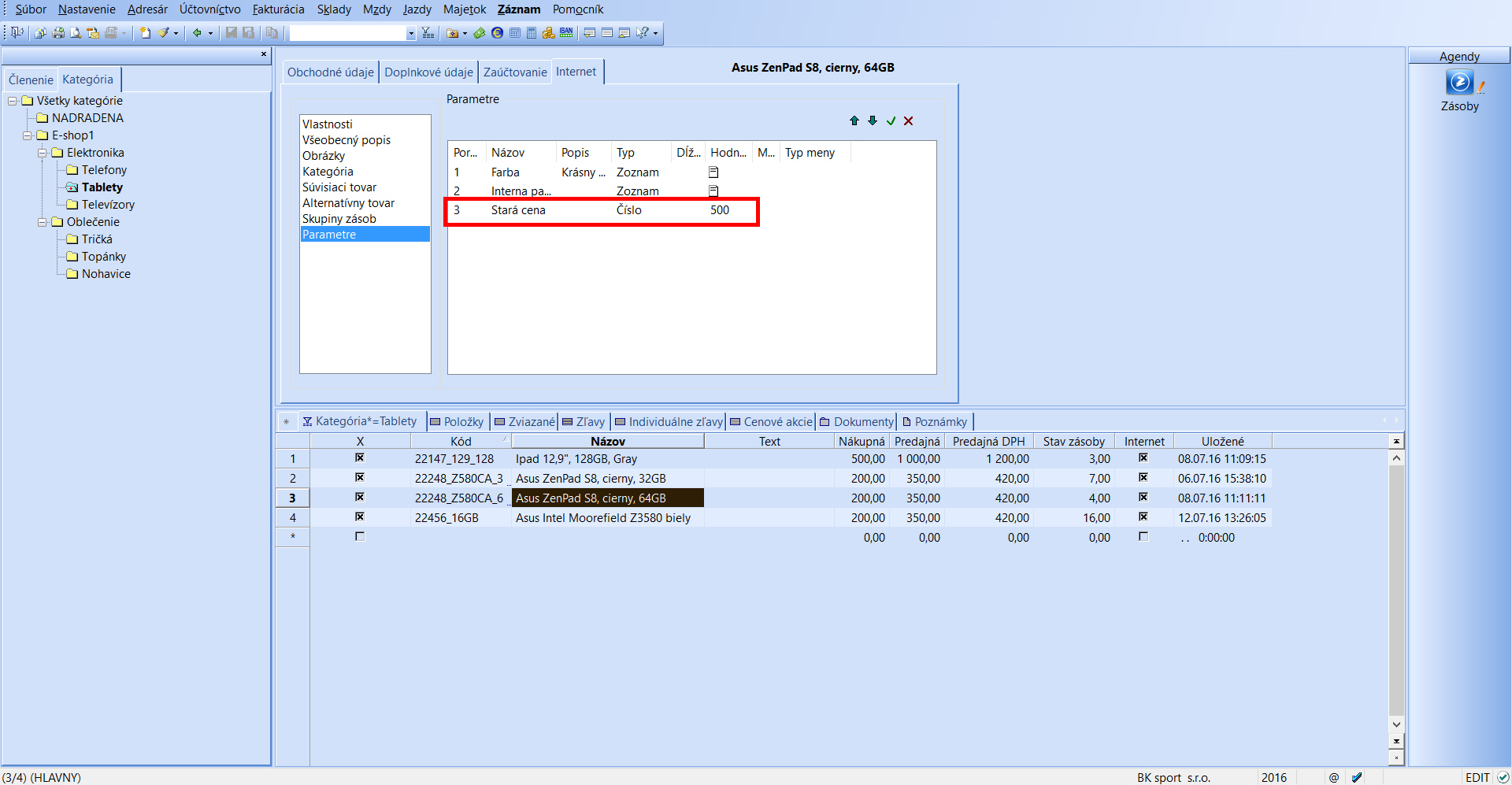Click the send by e-mail toolbar icon
The width and height of the screenshot is (1512, 785).
93,32
